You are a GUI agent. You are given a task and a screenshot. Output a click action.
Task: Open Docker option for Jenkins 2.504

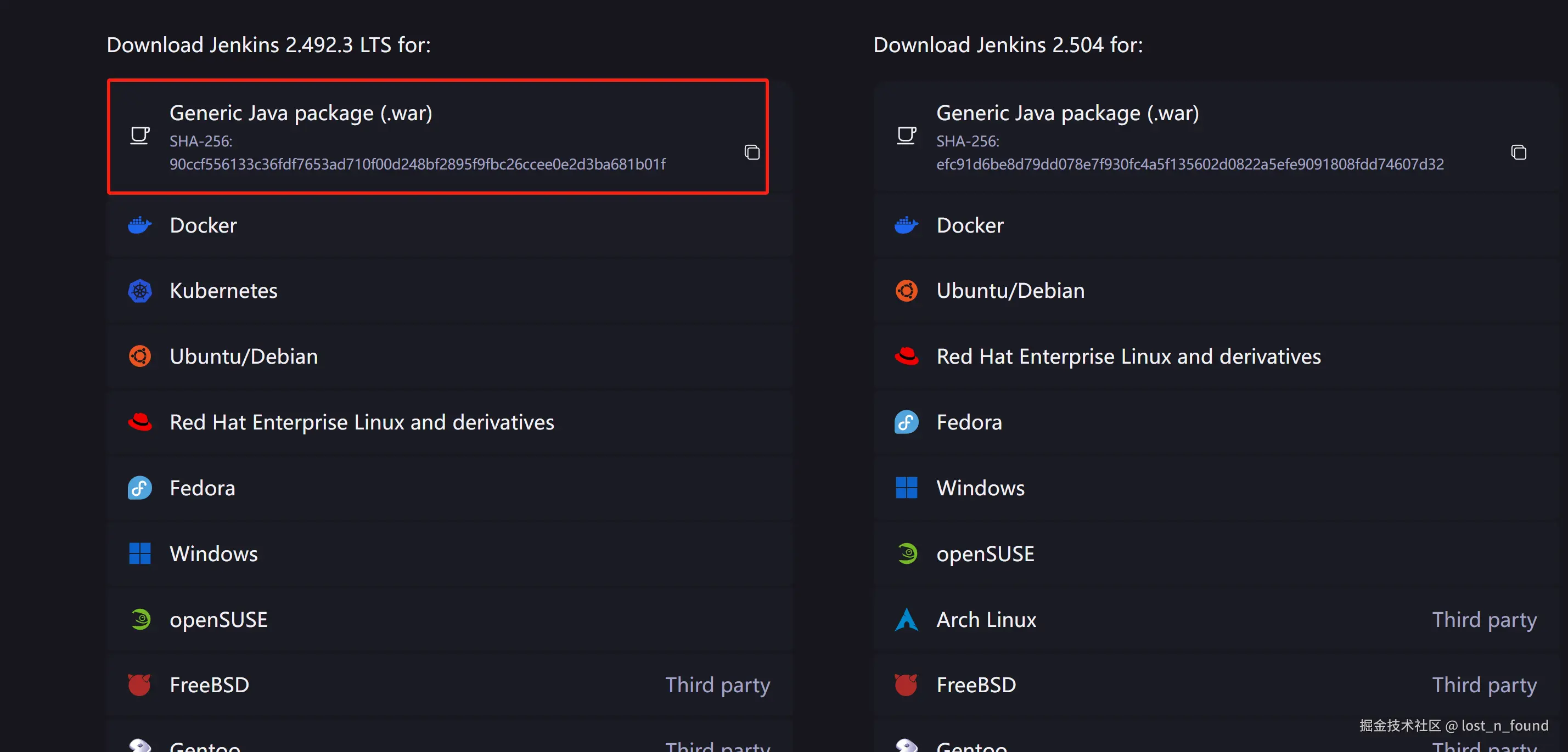pyautogui.click(x=970, y=225)
